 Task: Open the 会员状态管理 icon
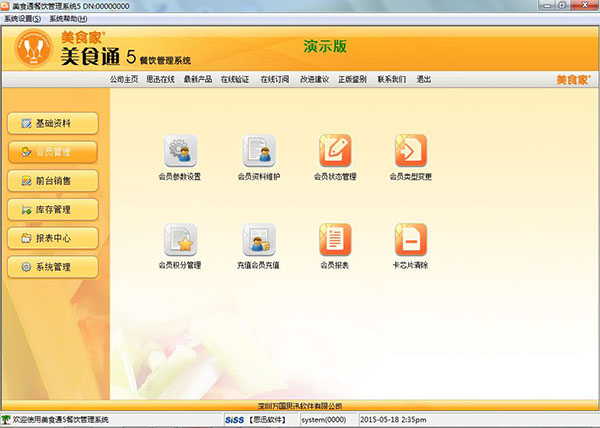tap(335, 150)
